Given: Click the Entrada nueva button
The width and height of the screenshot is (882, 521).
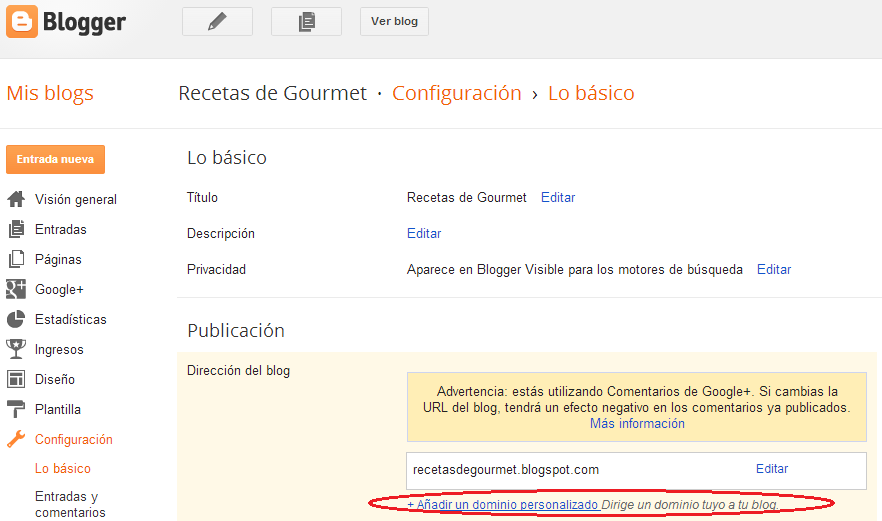Looking at the screenshot, I should click(x=55, y=159).
